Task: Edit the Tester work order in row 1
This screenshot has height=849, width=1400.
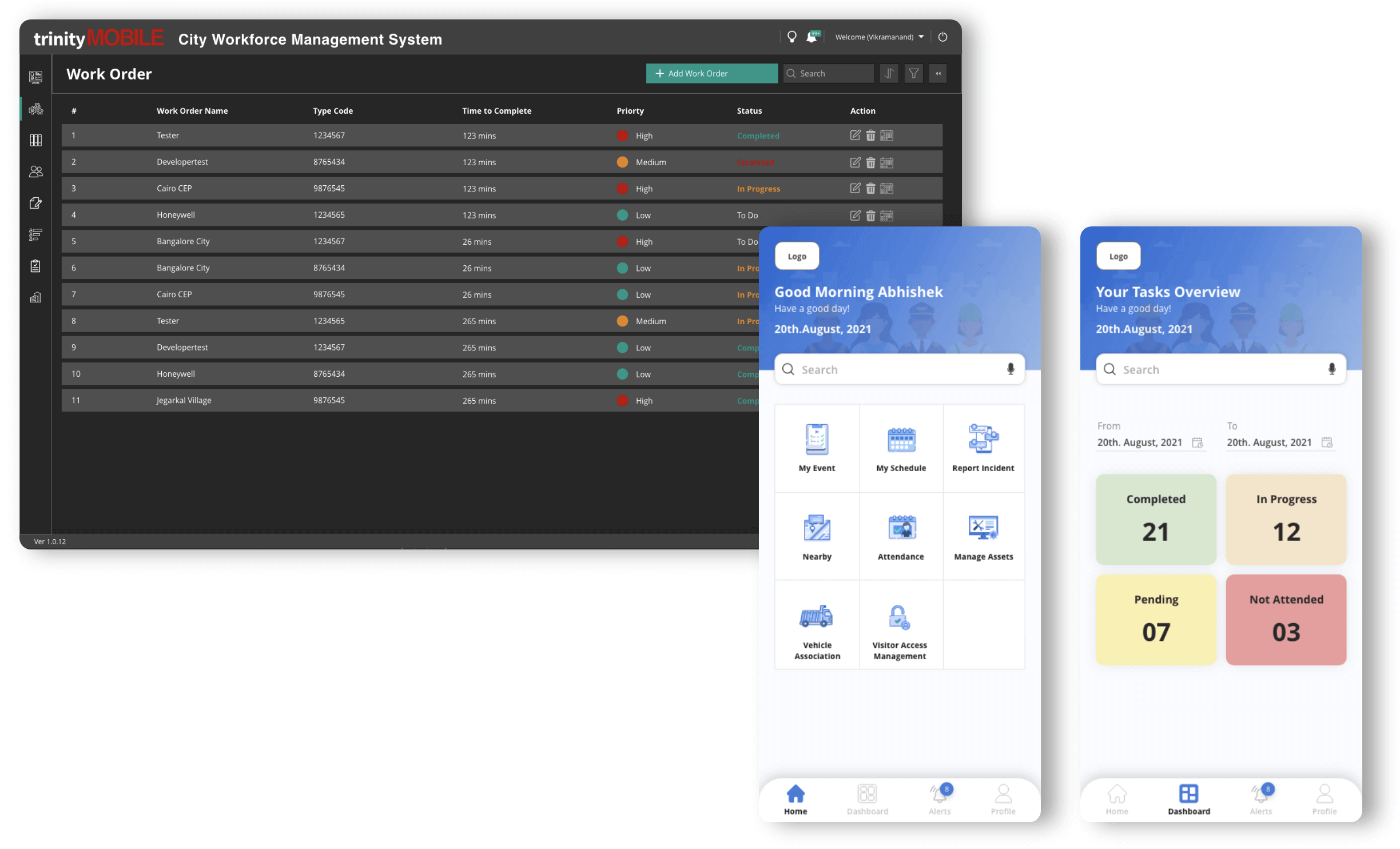Action: coord(855,135)
